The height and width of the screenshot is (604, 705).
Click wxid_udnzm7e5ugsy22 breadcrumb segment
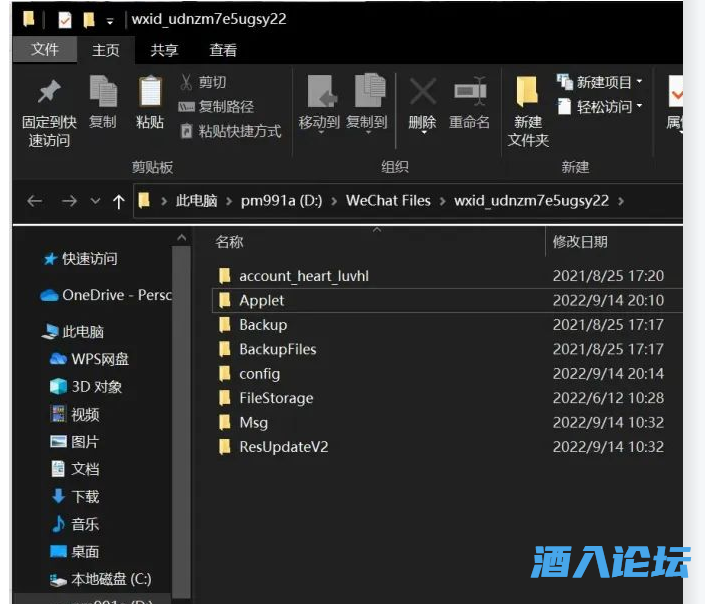point(531,201)
